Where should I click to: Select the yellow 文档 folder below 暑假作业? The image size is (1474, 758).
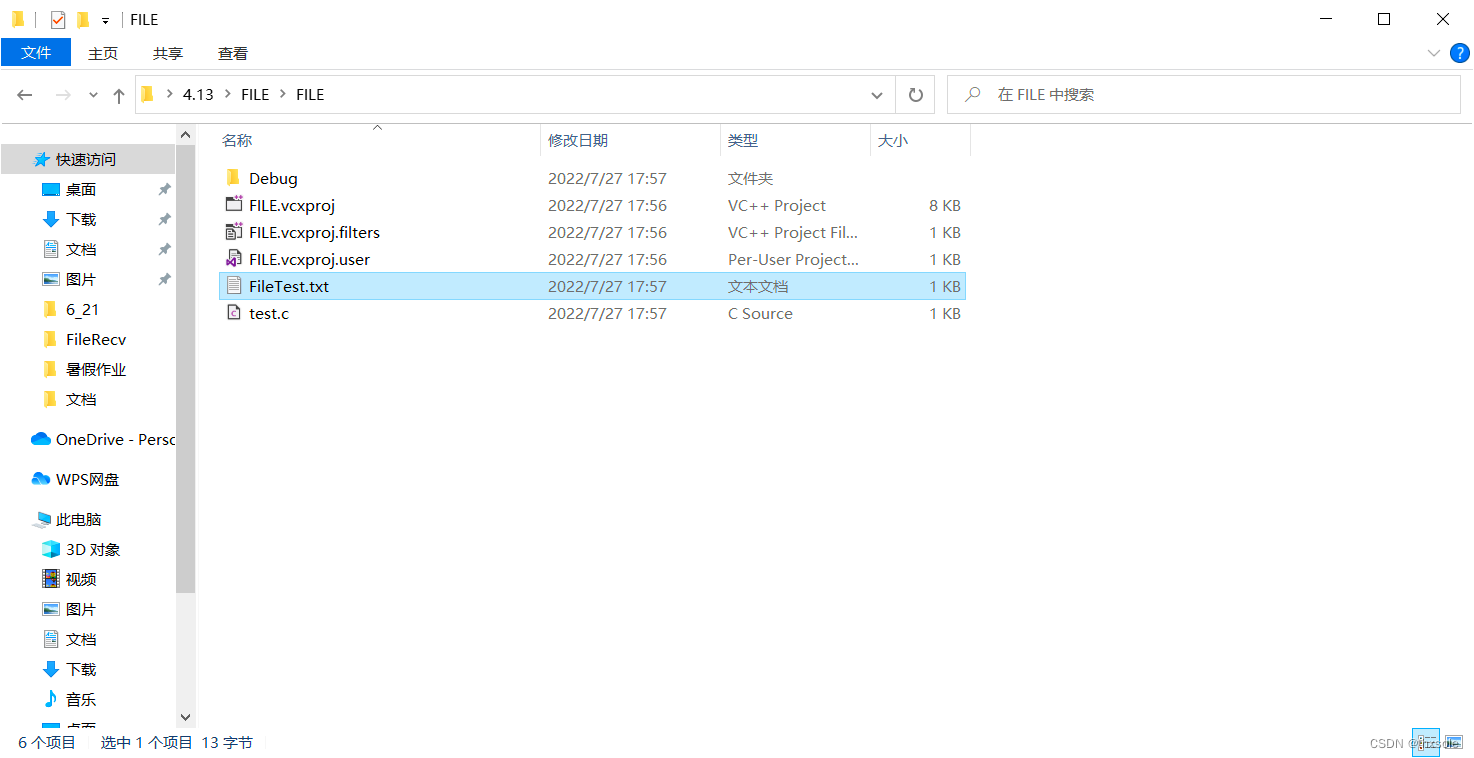point(81,399)
